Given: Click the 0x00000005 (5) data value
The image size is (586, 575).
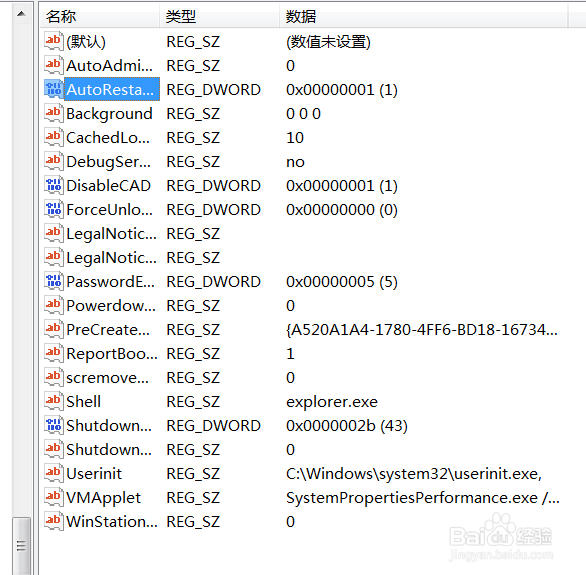Looking at the screenshot, I should pos(342,282).
